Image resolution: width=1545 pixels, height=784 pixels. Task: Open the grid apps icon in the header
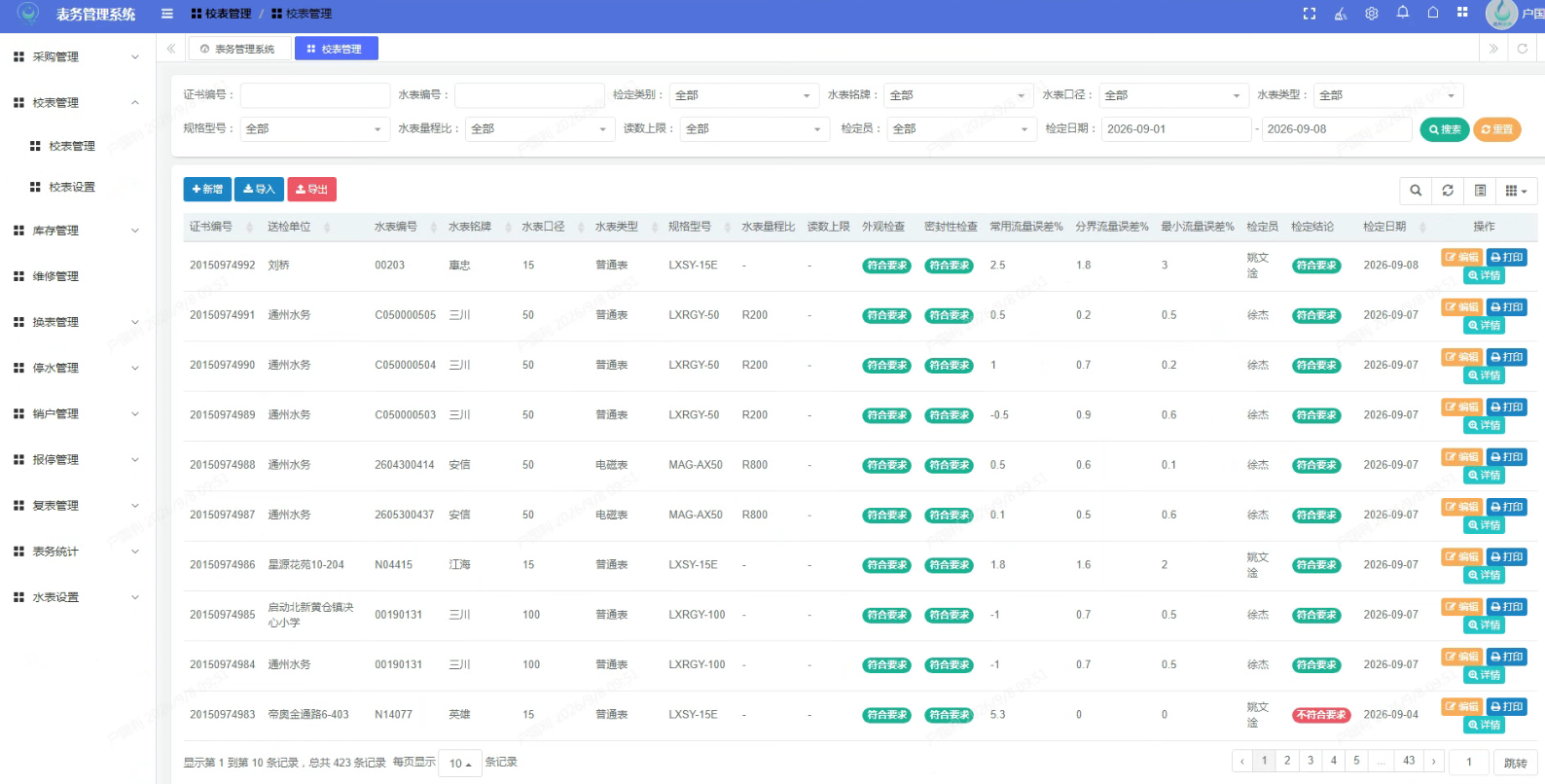click(x=1462, y=13)
